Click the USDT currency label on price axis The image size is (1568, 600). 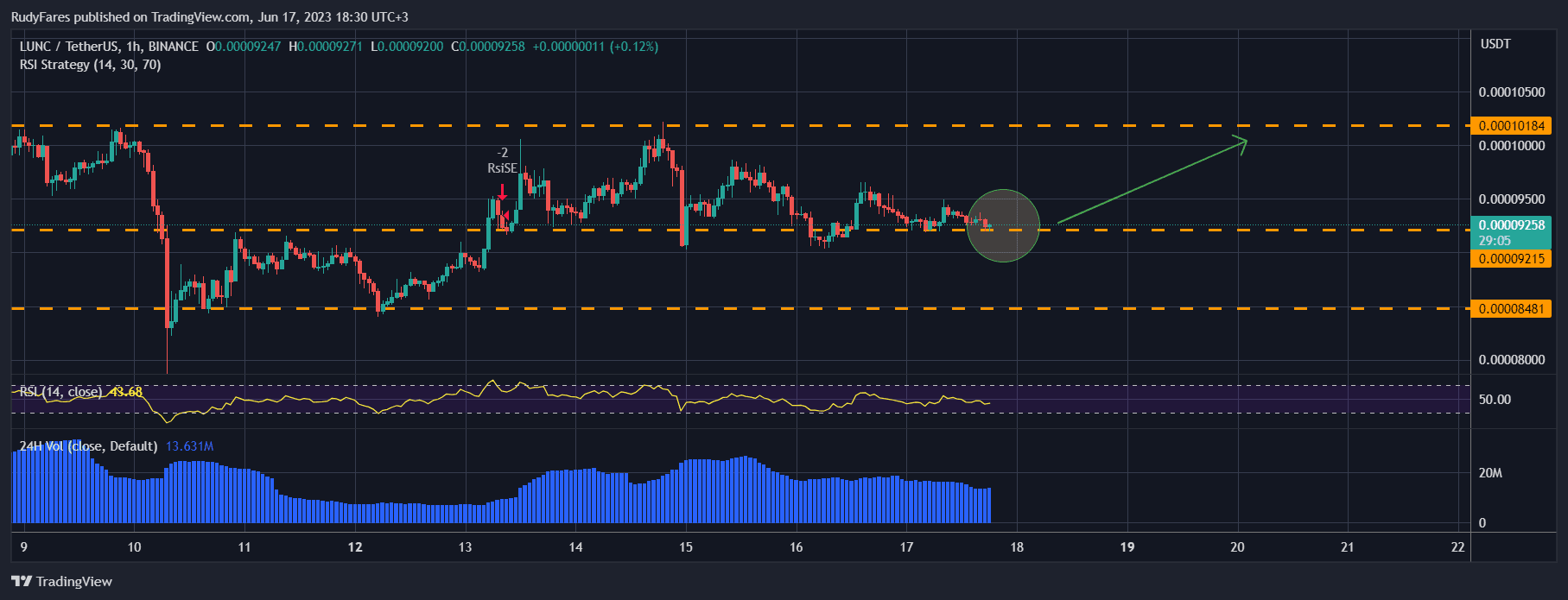(1495, 44)
